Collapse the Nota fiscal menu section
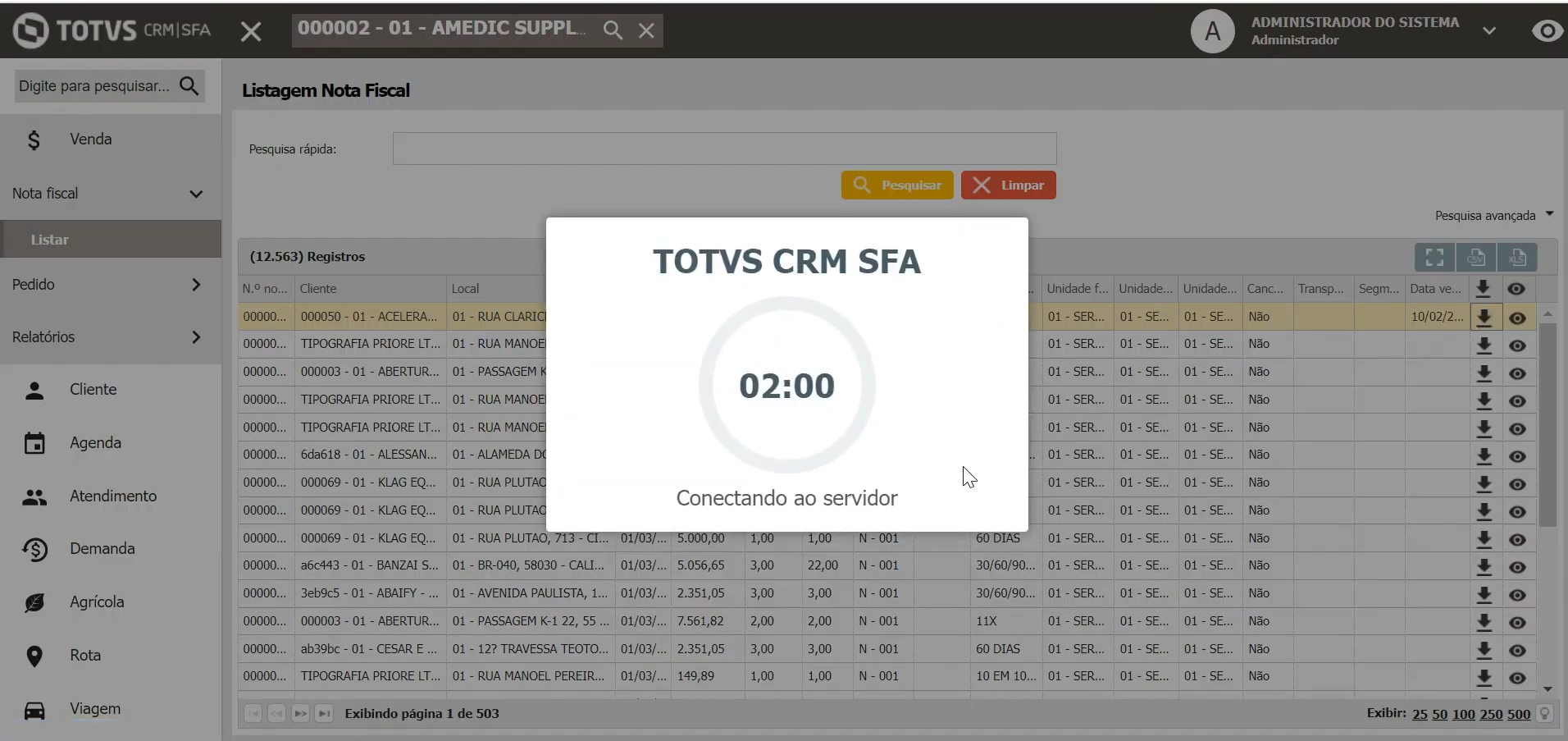This screenshot has height=741, width=1568. (196, 194)
